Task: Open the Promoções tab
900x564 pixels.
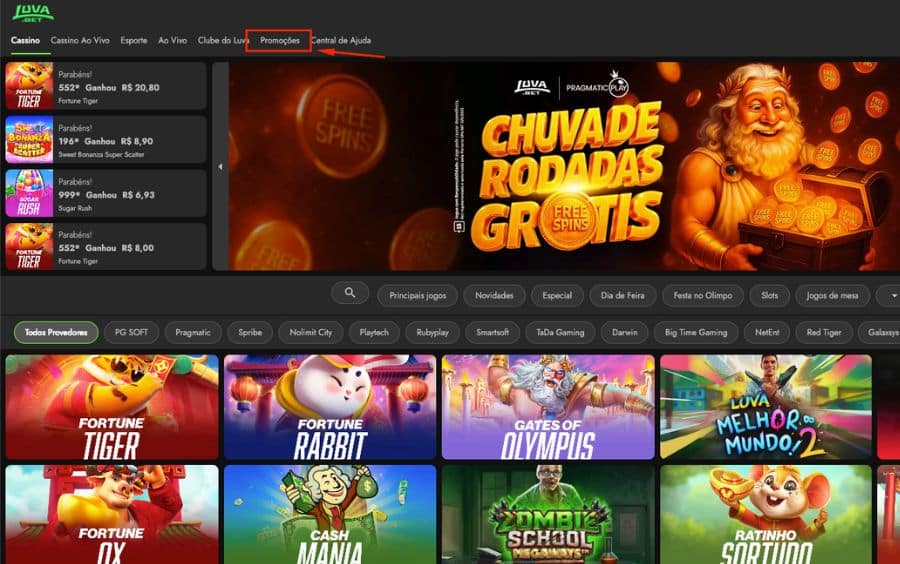Action: tap(280, 40)
